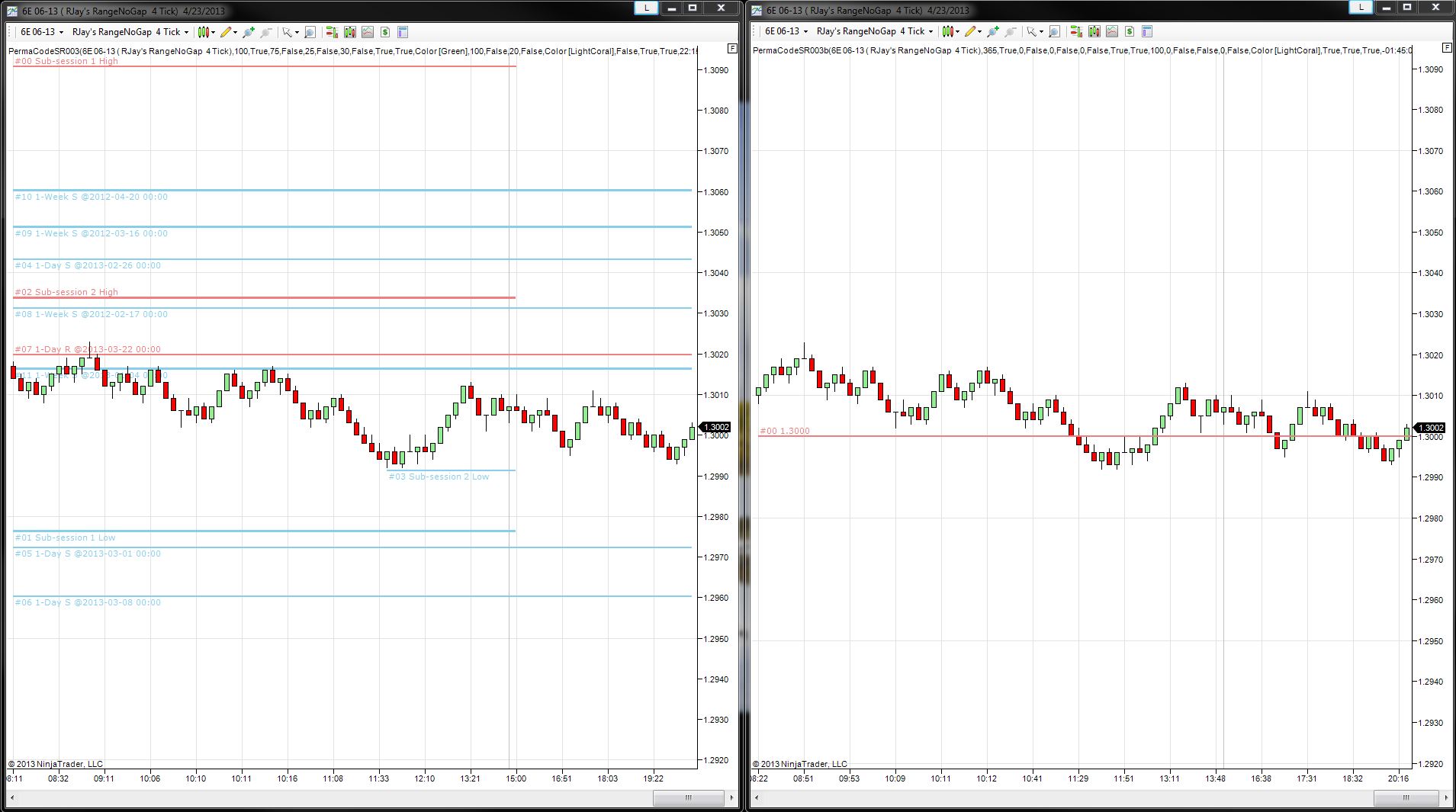This screenshot has width=1456, height=812.
Task: Click the '#03 Sub-session 2 Low' label
Action: (439, 477)
